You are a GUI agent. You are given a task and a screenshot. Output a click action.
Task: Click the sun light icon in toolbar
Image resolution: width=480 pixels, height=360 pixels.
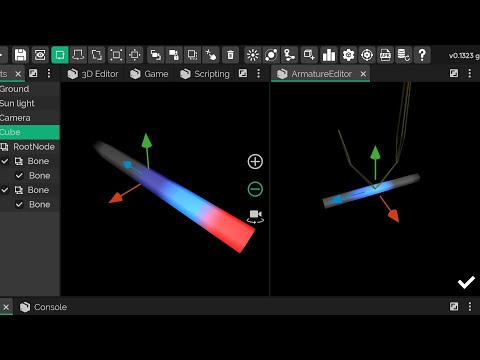[x=253, y=55]
